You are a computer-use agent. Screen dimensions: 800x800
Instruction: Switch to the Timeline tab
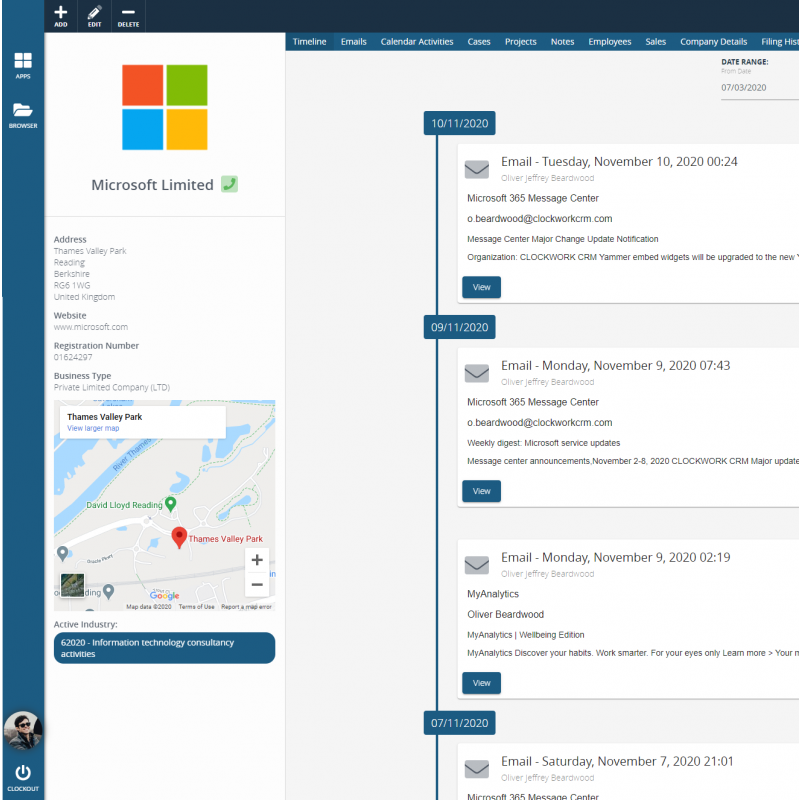[309, 42]
